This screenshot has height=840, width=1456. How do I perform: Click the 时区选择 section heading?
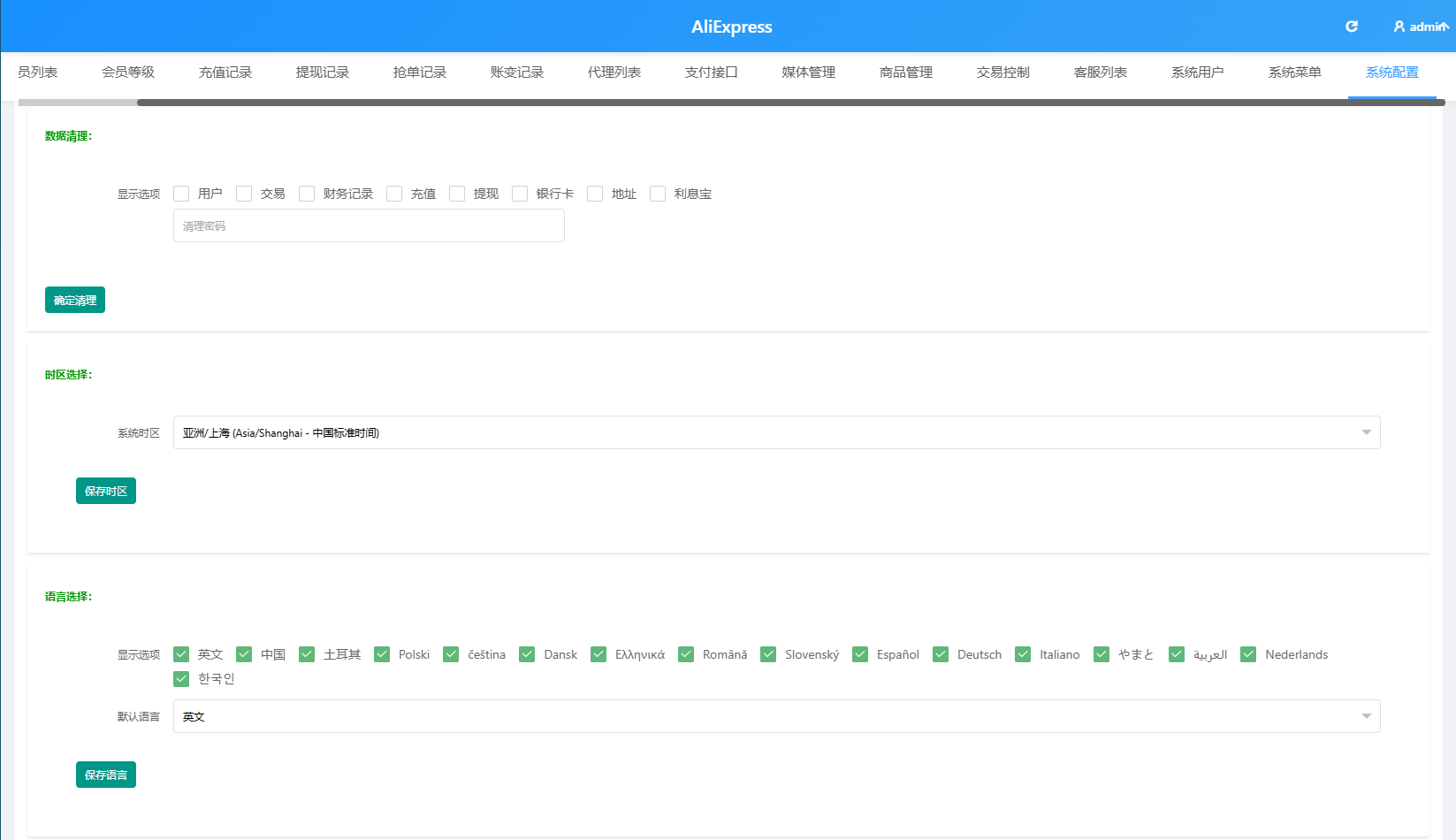point(68,375)
